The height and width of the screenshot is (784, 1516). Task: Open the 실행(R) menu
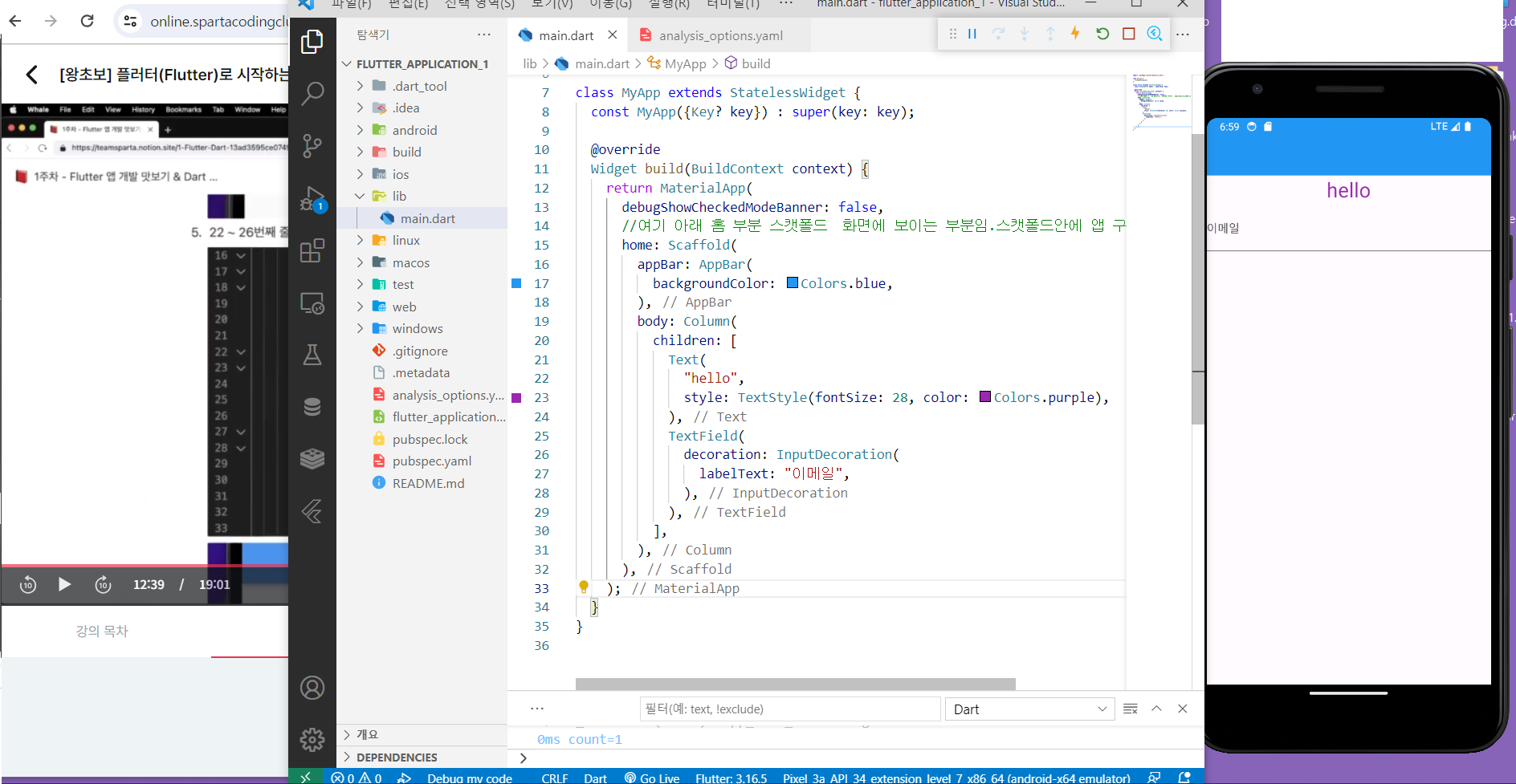[x=669, y=4]
